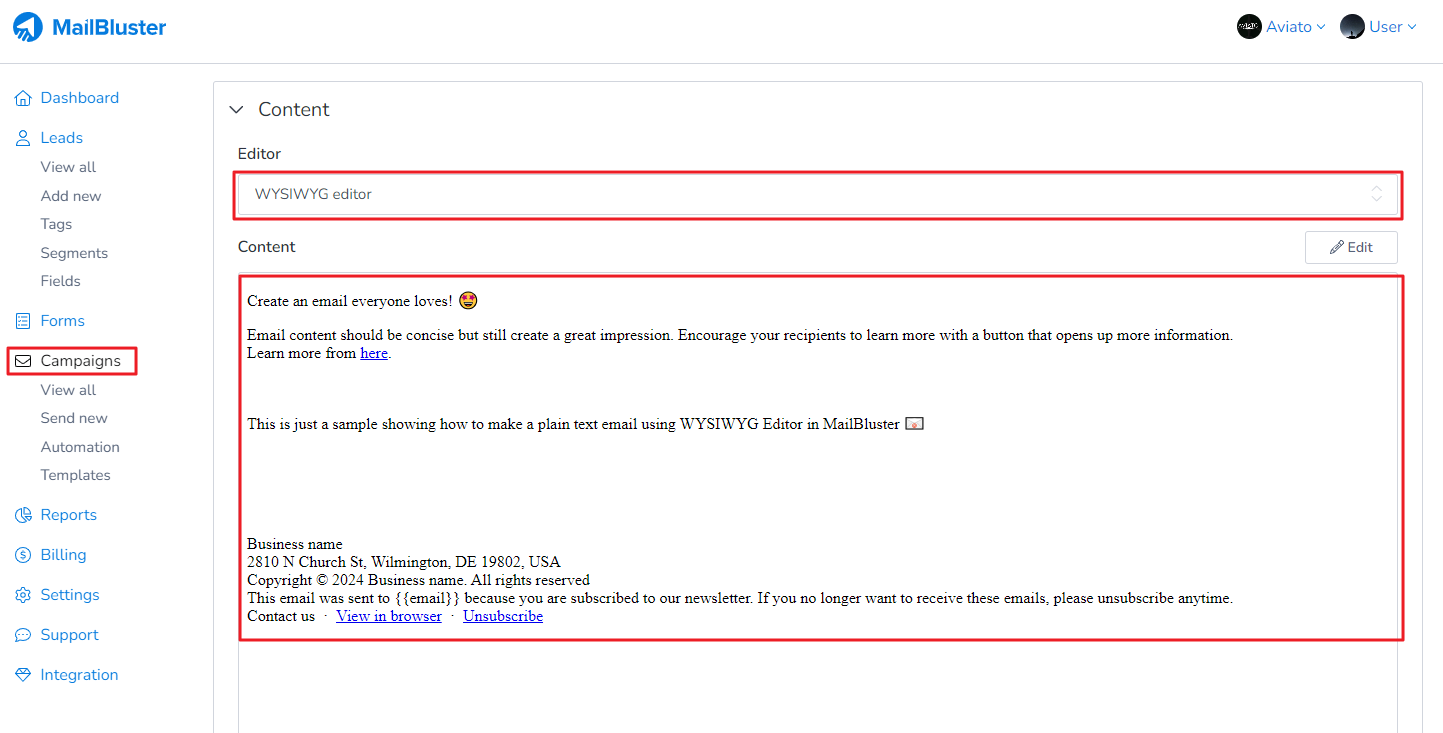Image resolution: width=1443 pixels, height=733 pixels.
Task: Click the Integration diamond icon
Action: [23, 675]
